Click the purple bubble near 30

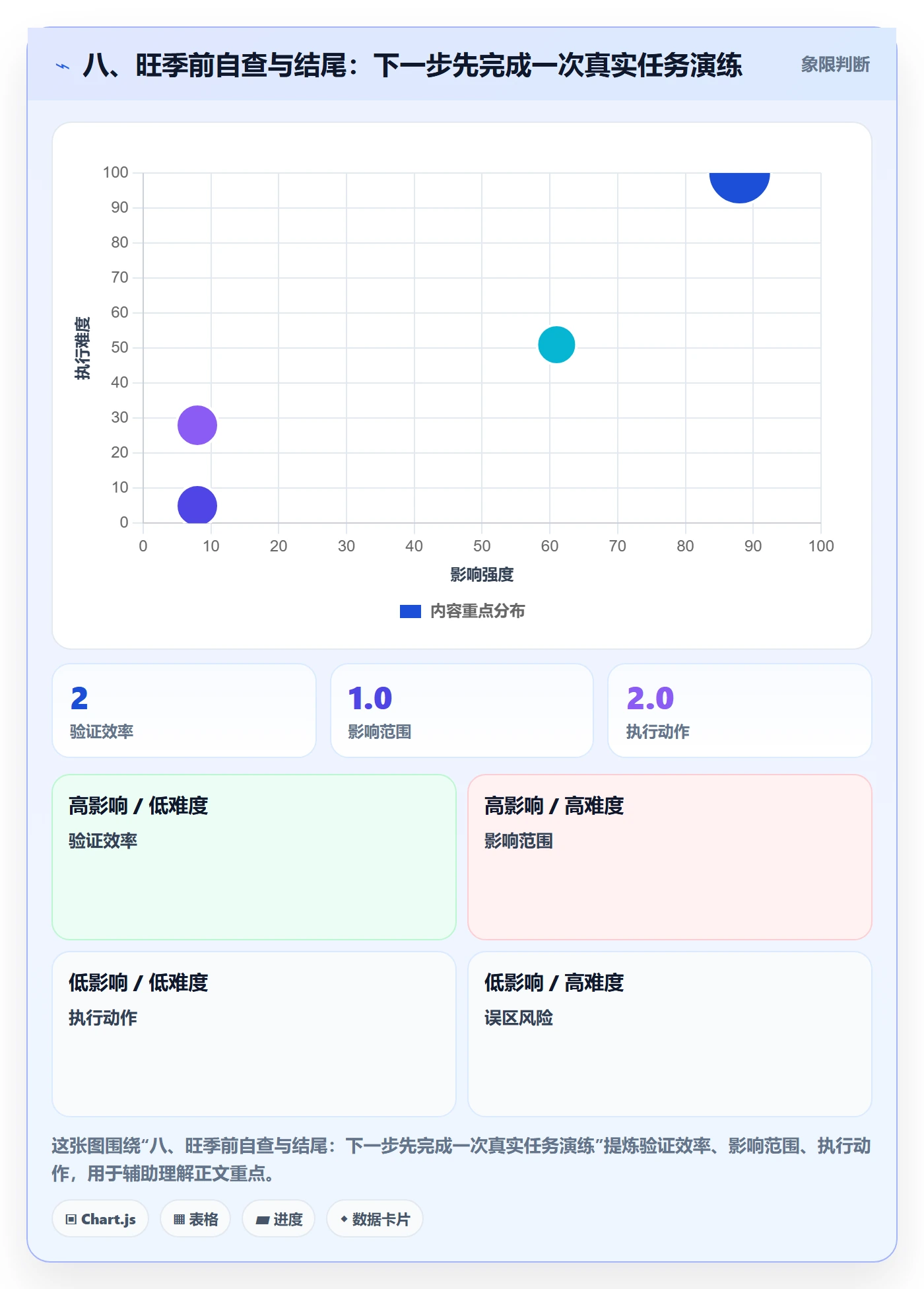point(197,425)
